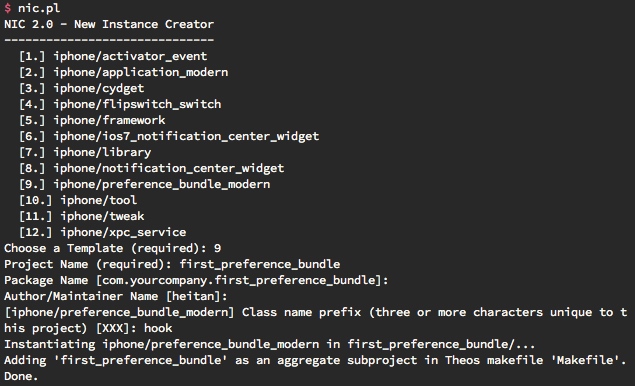Click the nic.pl command text
The width and height of the screenshot is (635, 386).
pos(39,8)
